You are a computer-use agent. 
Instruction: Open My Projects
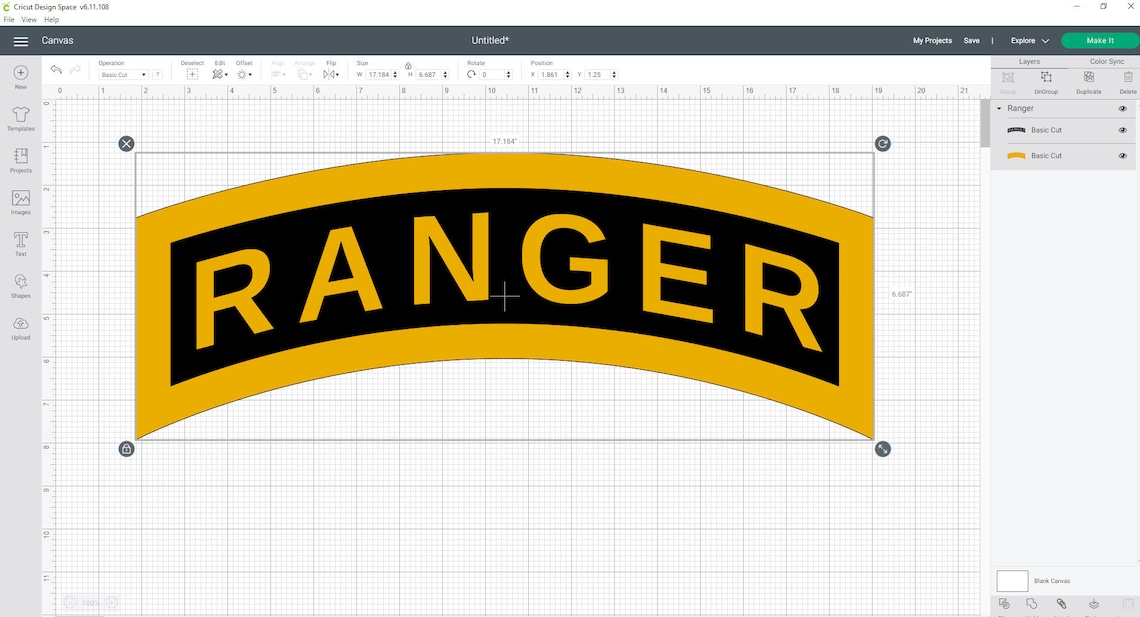pyautogui.click(x=932, y=40)
